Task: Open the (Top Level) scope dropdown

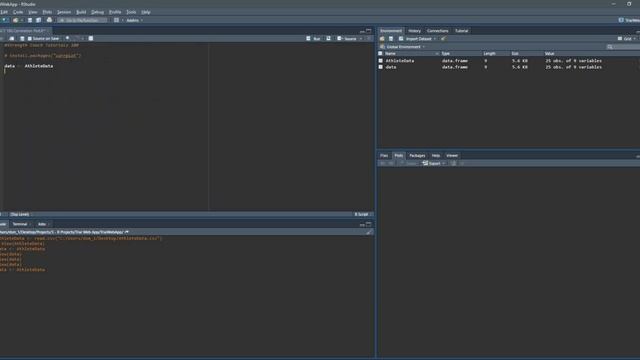Action: 21,214
